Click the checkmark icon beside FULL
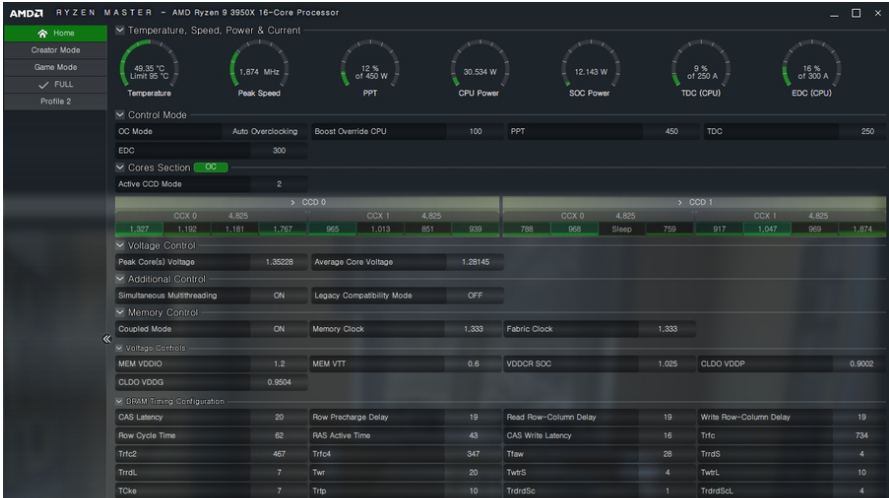 [x=43, y=85]
